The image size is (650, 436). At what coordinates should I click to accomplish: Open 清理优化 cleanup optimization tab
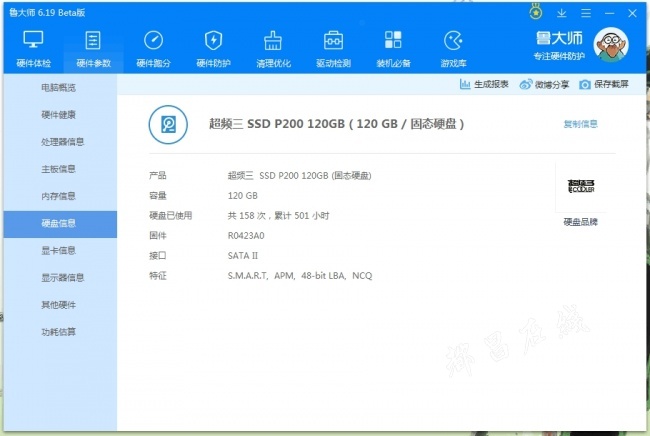pyautogui.click(x=273, y=49)
